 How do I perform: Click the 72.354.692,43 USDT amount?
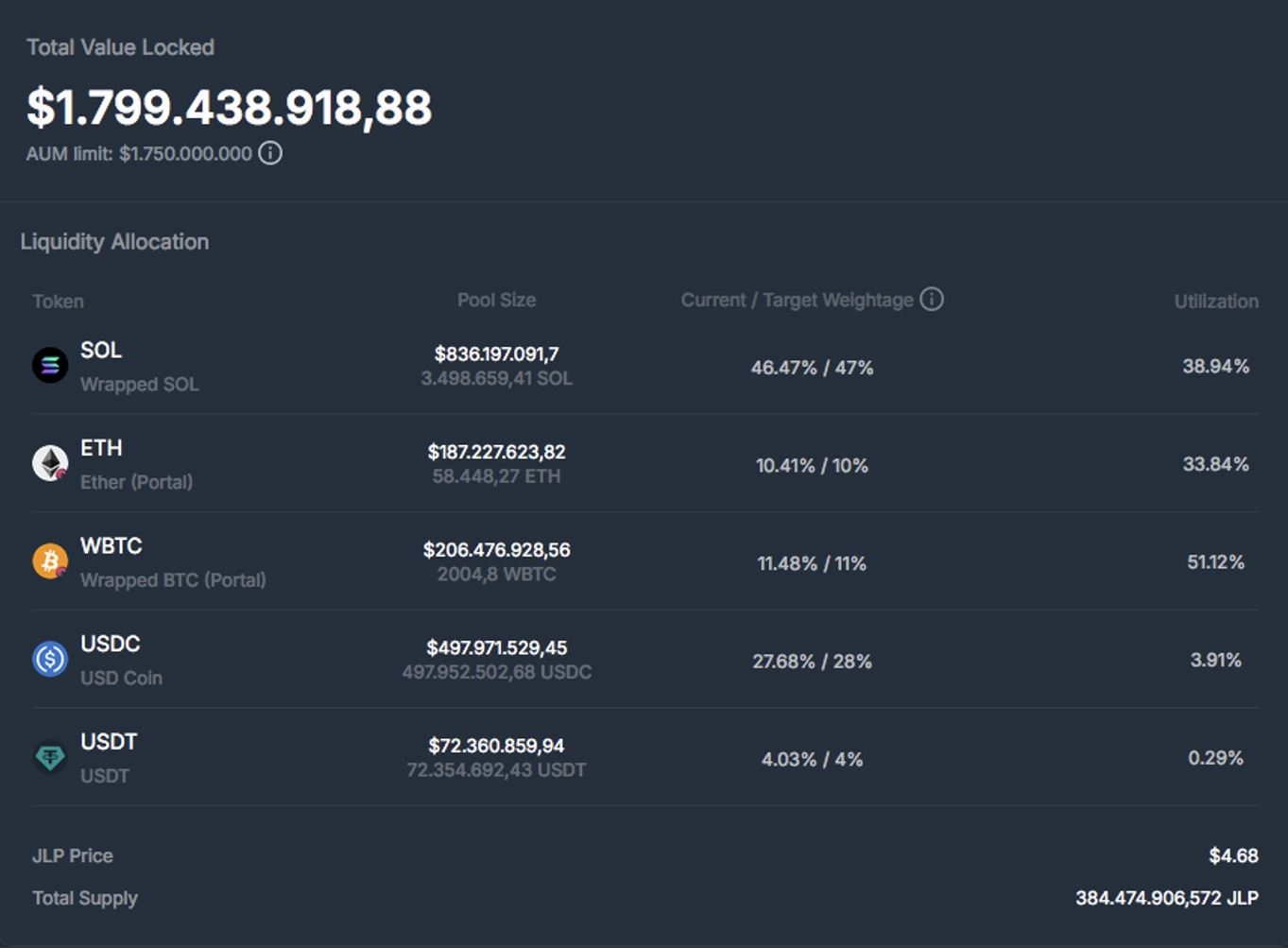pyautogui.click(x=496, y=770)
